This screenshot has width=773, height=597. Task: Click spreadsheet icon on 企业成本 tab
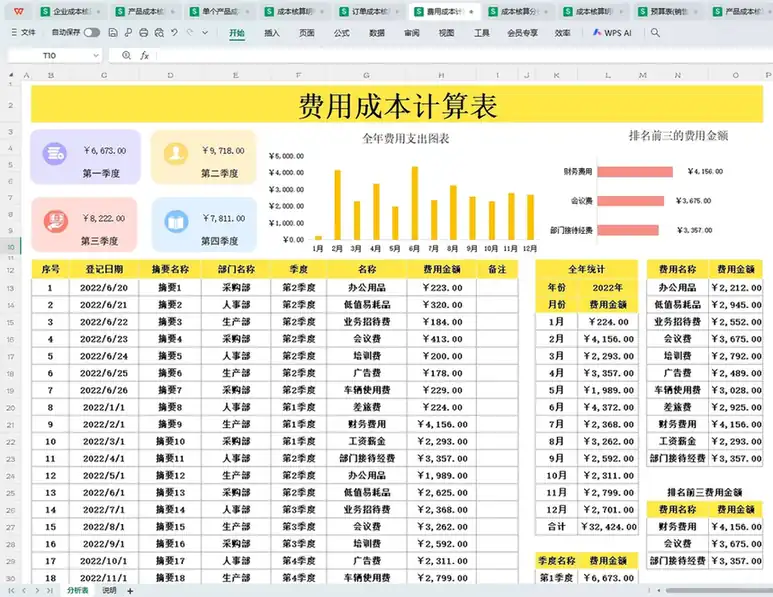pos(45,11)
